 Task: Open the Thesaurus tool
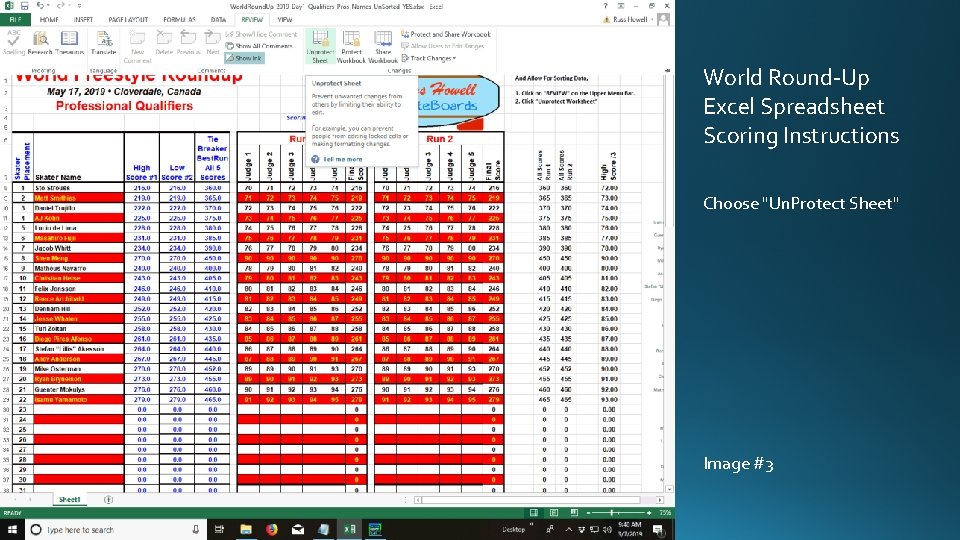pos(69,43)
